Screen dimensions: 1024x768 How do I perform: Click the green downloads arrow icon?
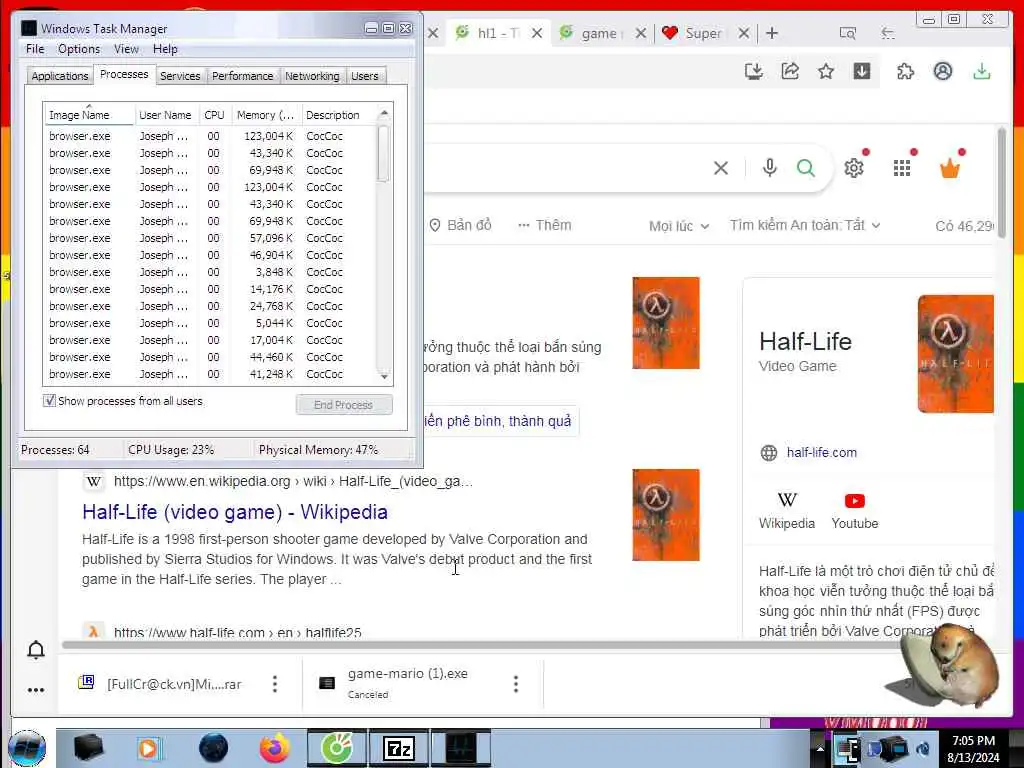point(982,71)
